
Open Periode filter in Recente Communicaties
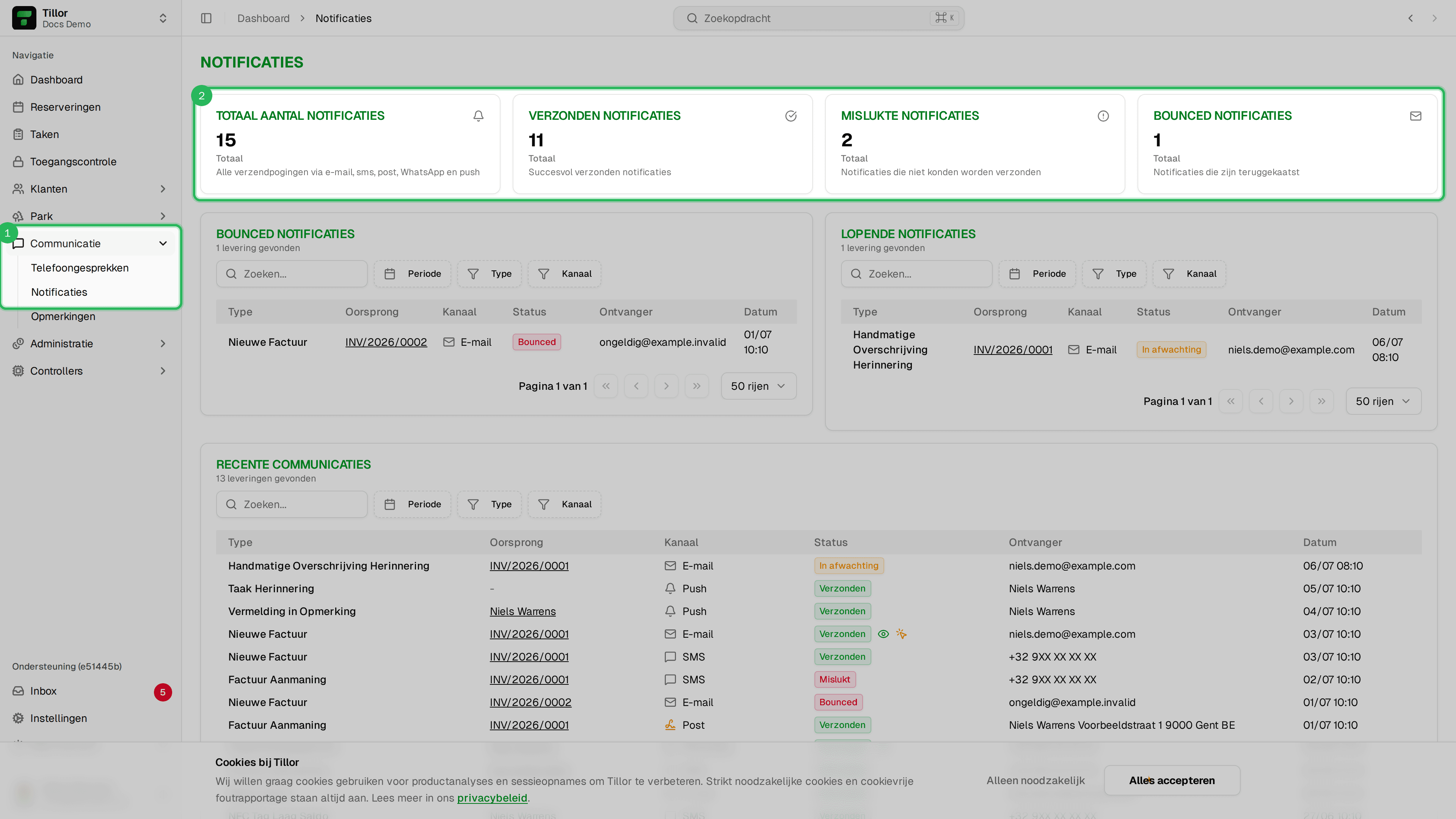point(413,504)
